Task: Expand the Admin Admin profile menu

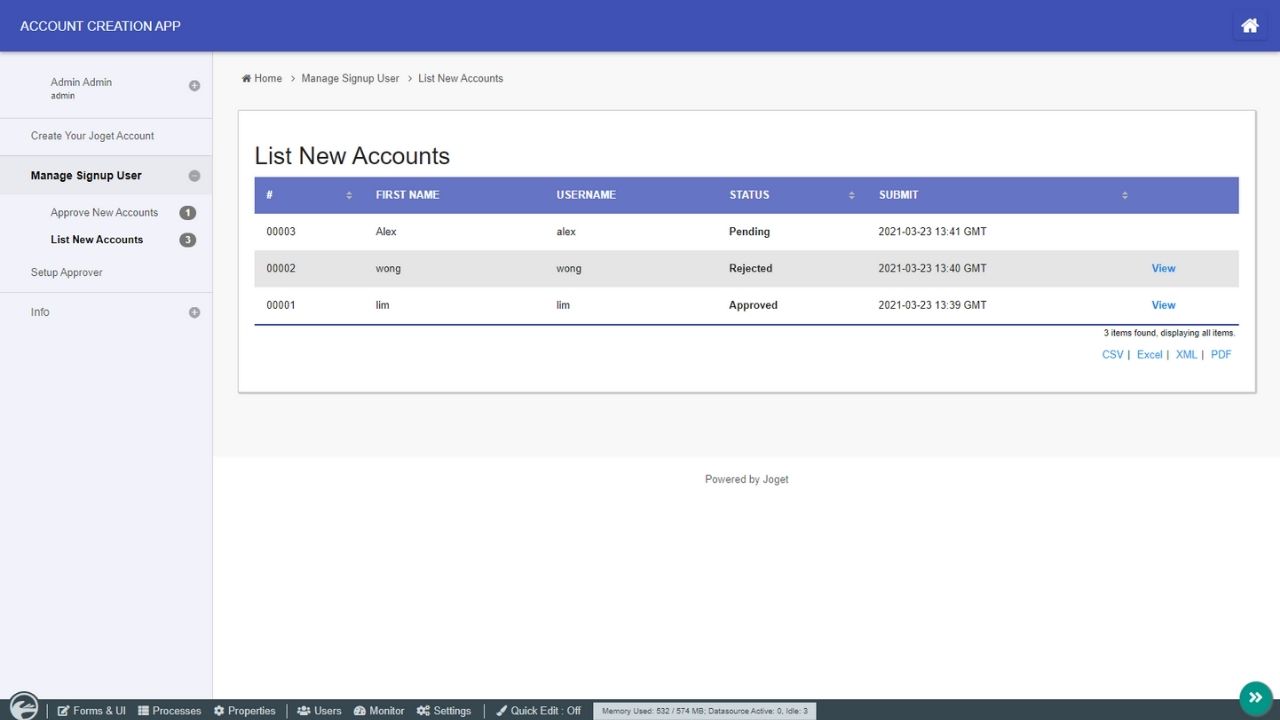Action: (x=194, y=86)
